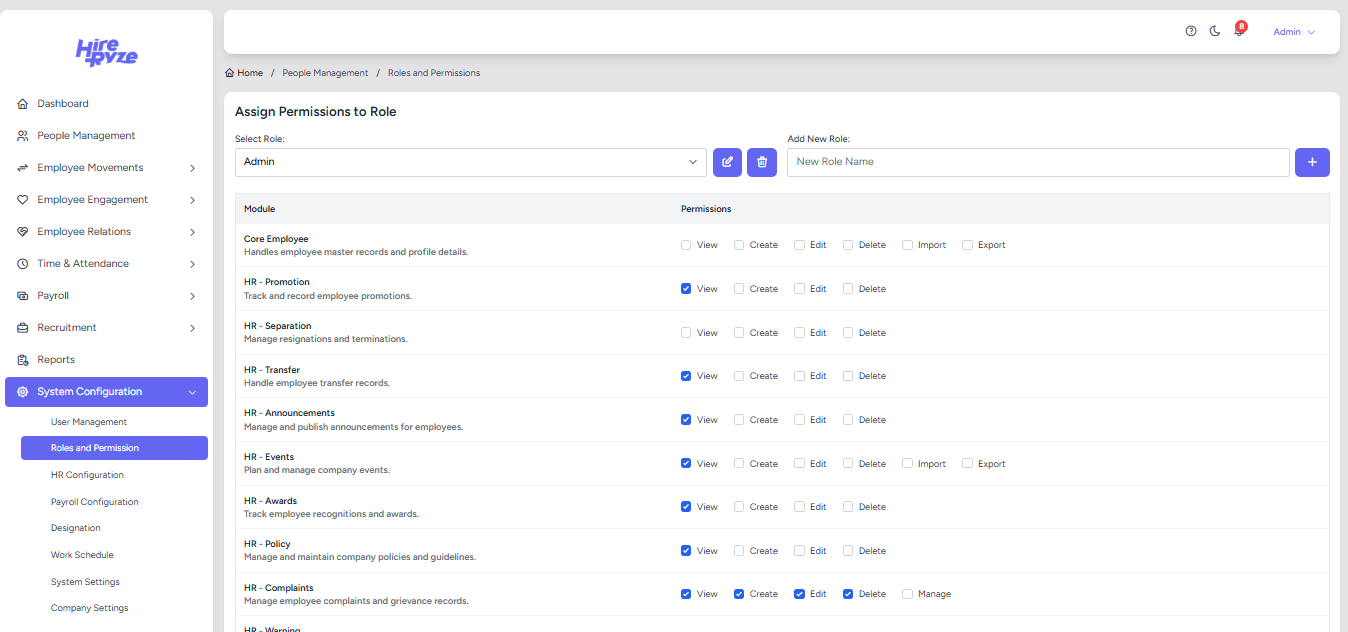
Task: Open Company Settings sidebar link
Action: point(89,608)
